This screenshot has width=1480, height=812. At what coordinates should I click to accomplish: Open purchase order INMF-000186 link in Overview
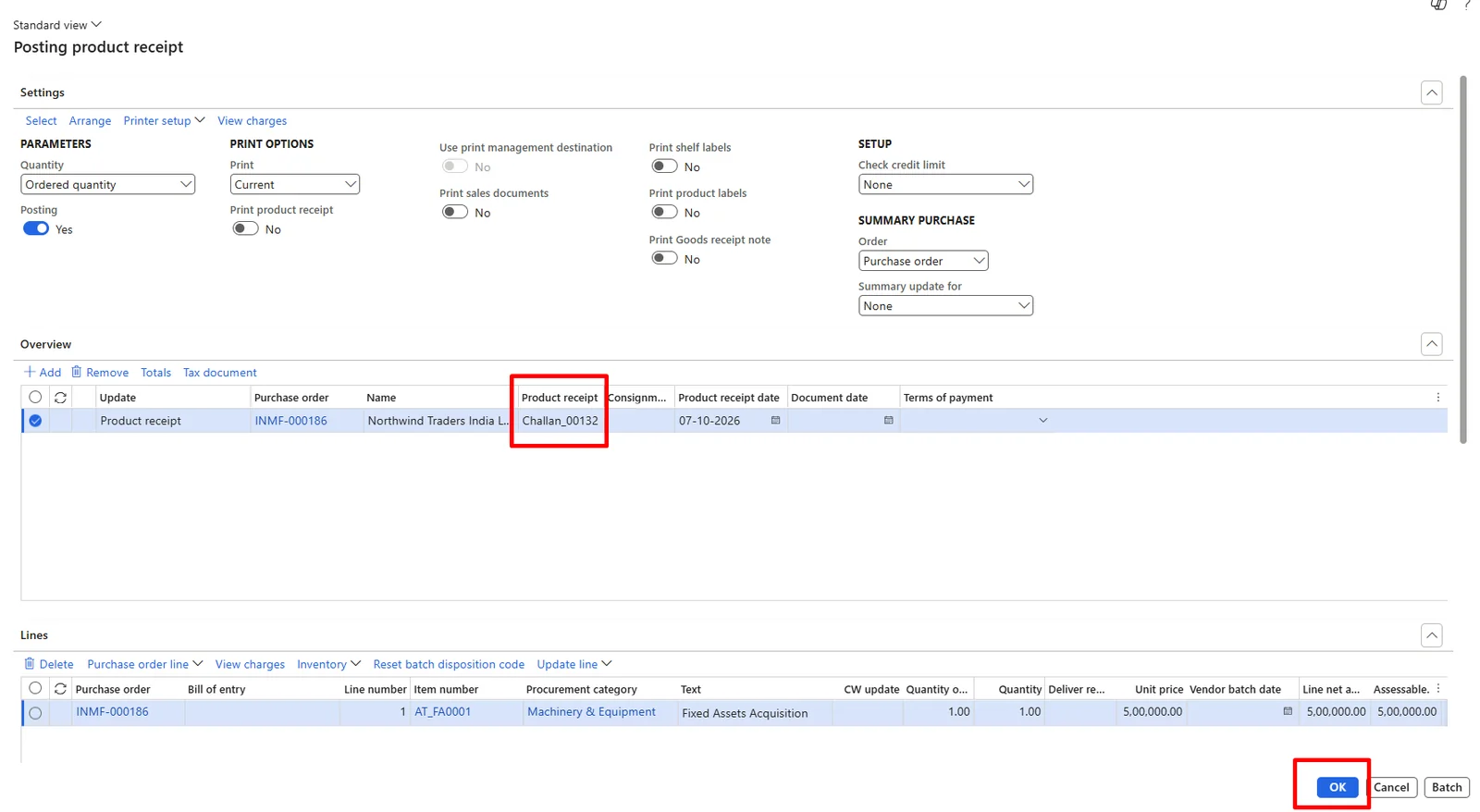click(x=290, y=421)
